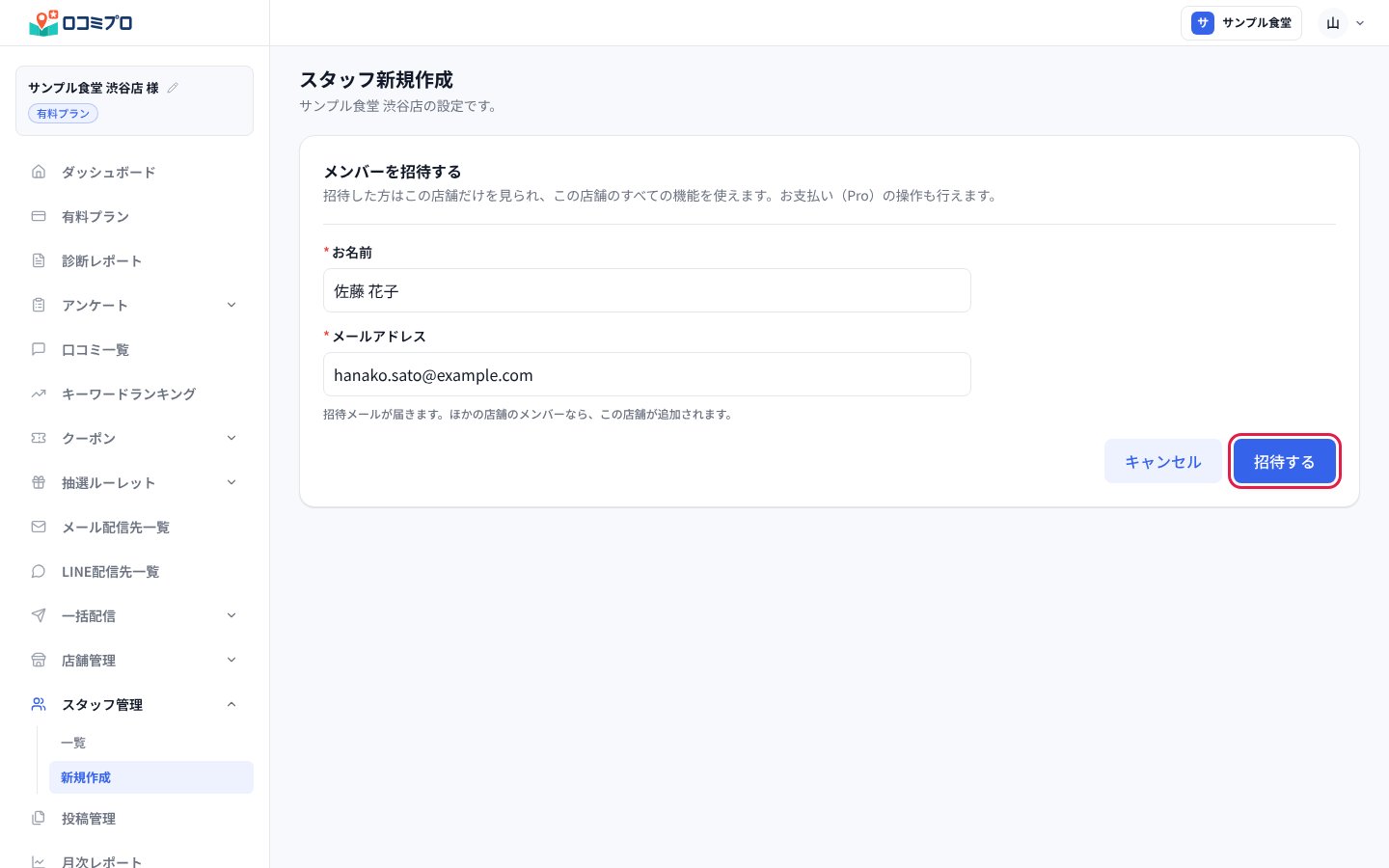Collapse the スタッフ管理 submenu chevron
Image resolution: width=1389 pixels, height=868 pixels.
click(x=231, y=704)
